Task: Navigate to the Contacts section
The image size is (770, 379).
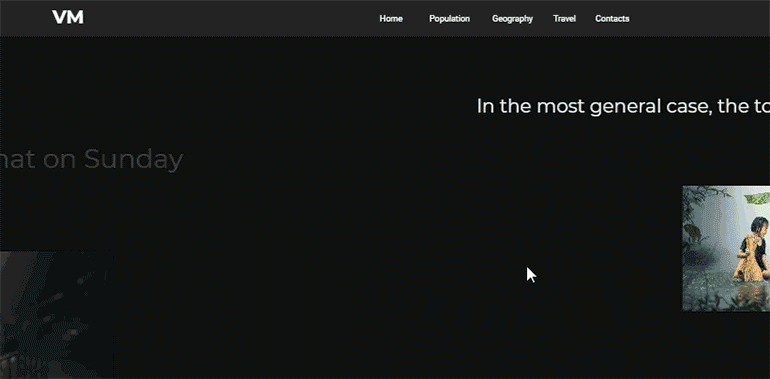Action: (x=612, y=19)
